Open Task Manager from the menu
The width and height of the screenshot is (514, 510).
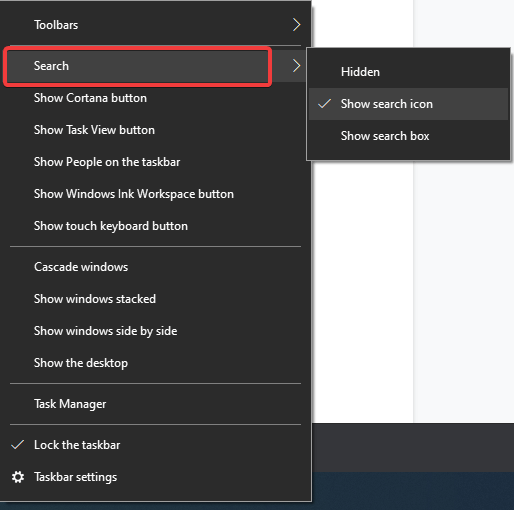[156, 404]
